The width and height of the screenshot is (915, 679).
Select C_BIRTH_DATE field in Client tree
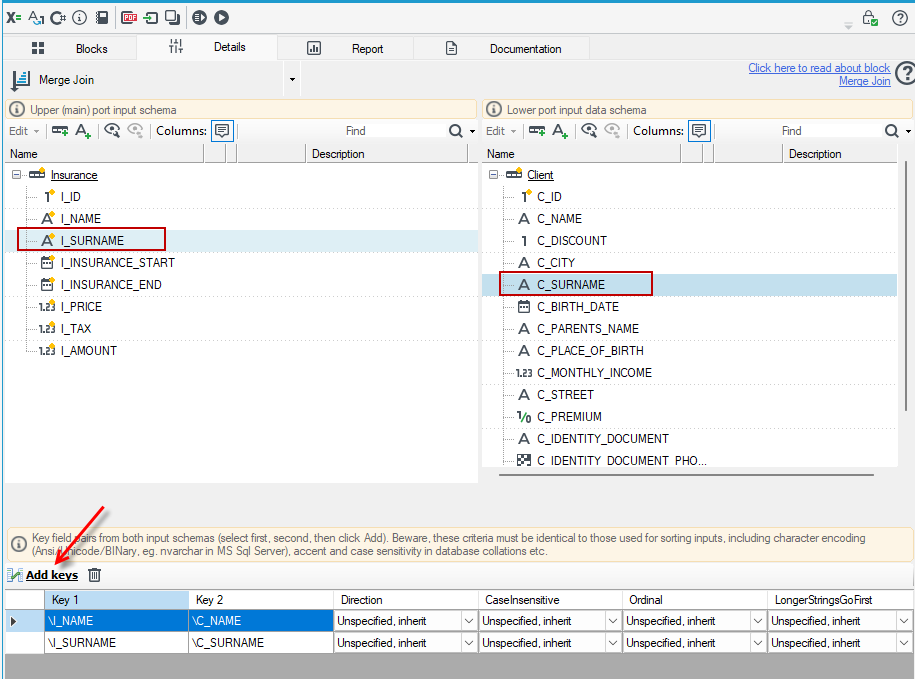[x=578, y=307]
